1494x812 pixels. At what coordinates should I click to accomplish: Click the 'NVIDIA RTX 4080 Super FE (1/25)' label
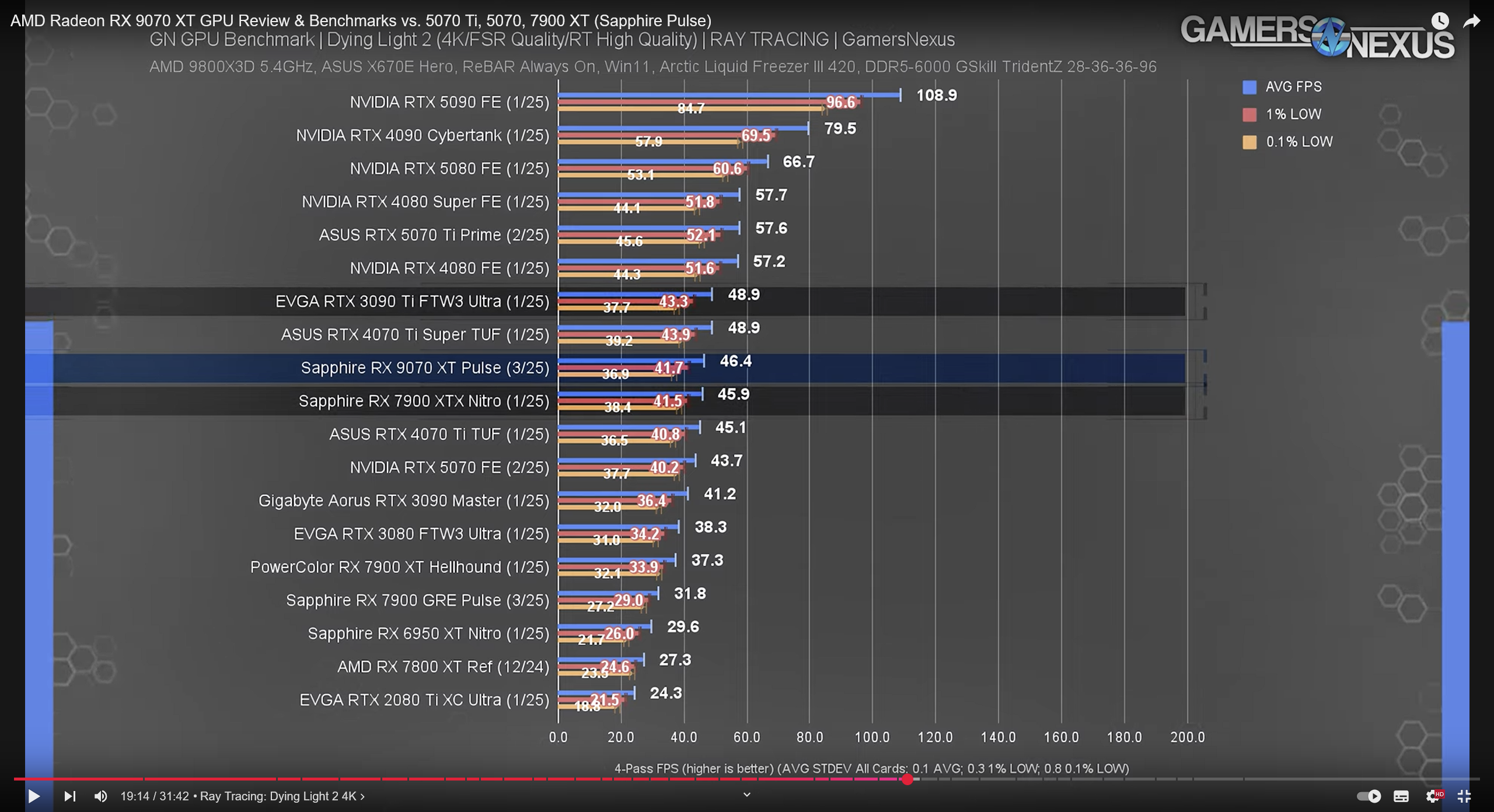click(x=425, y=202)
